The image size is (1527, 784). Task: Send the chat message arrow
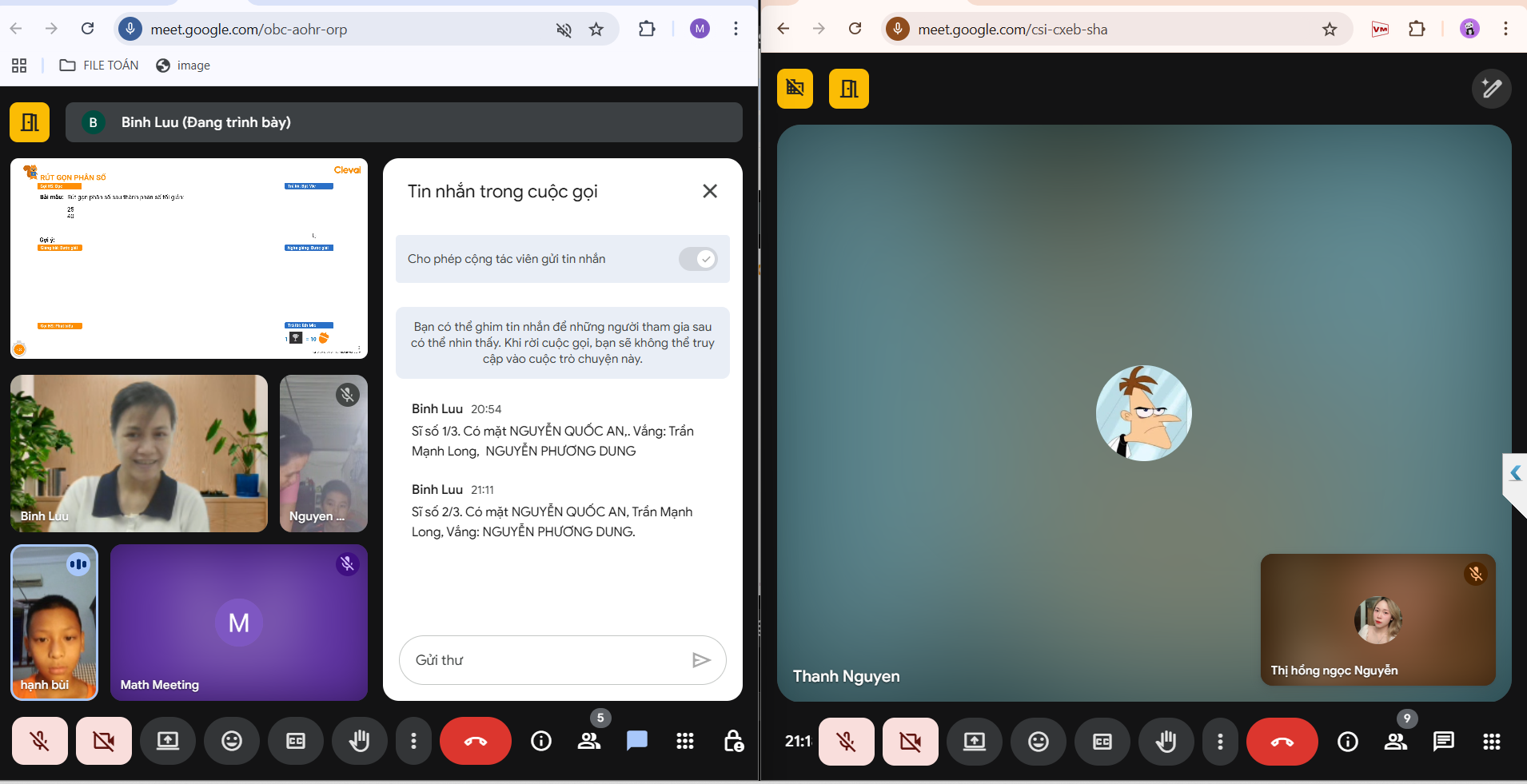(701, 660)
